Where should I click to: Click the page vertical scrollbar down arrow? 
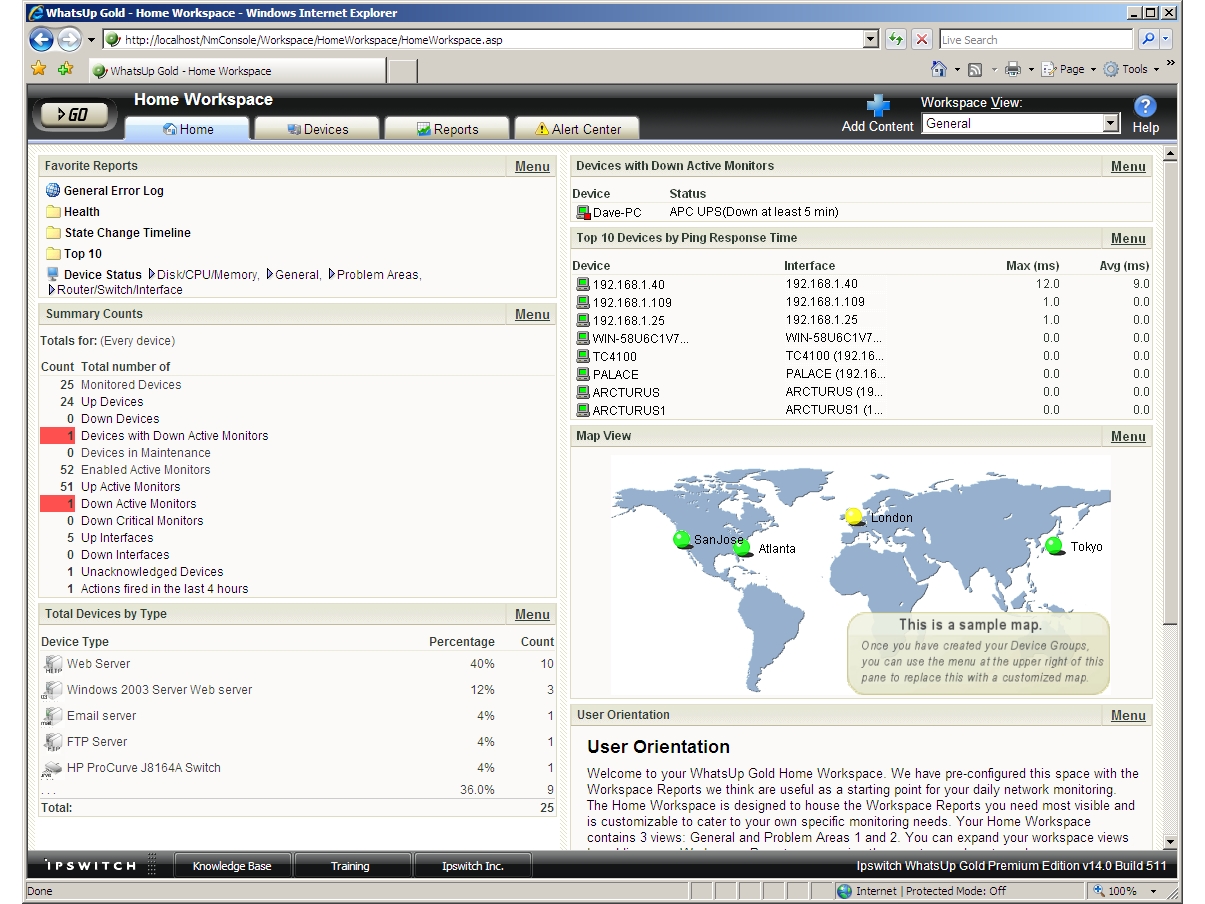tap(1171, 842)
